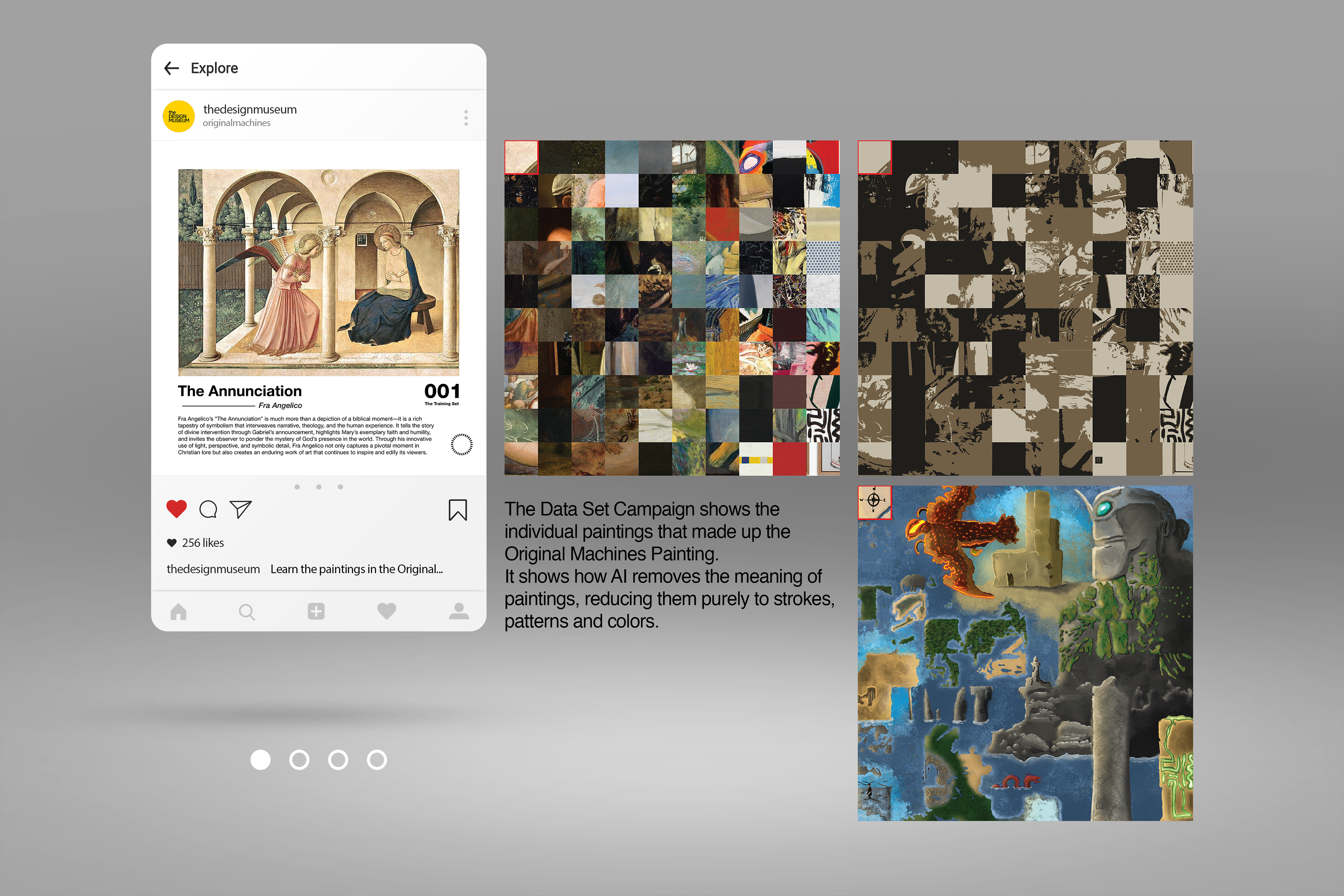The width and height of the screenshot is (1344, 896).
Task: Save post with bookmark icon
Action: click(458, 510)
